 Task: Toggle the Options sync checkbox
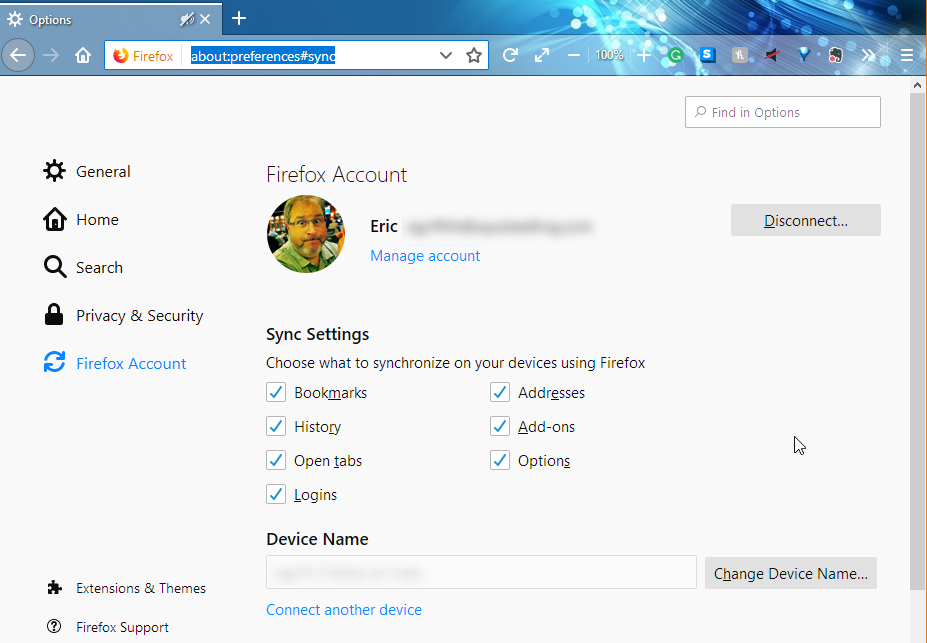(500, 460)
